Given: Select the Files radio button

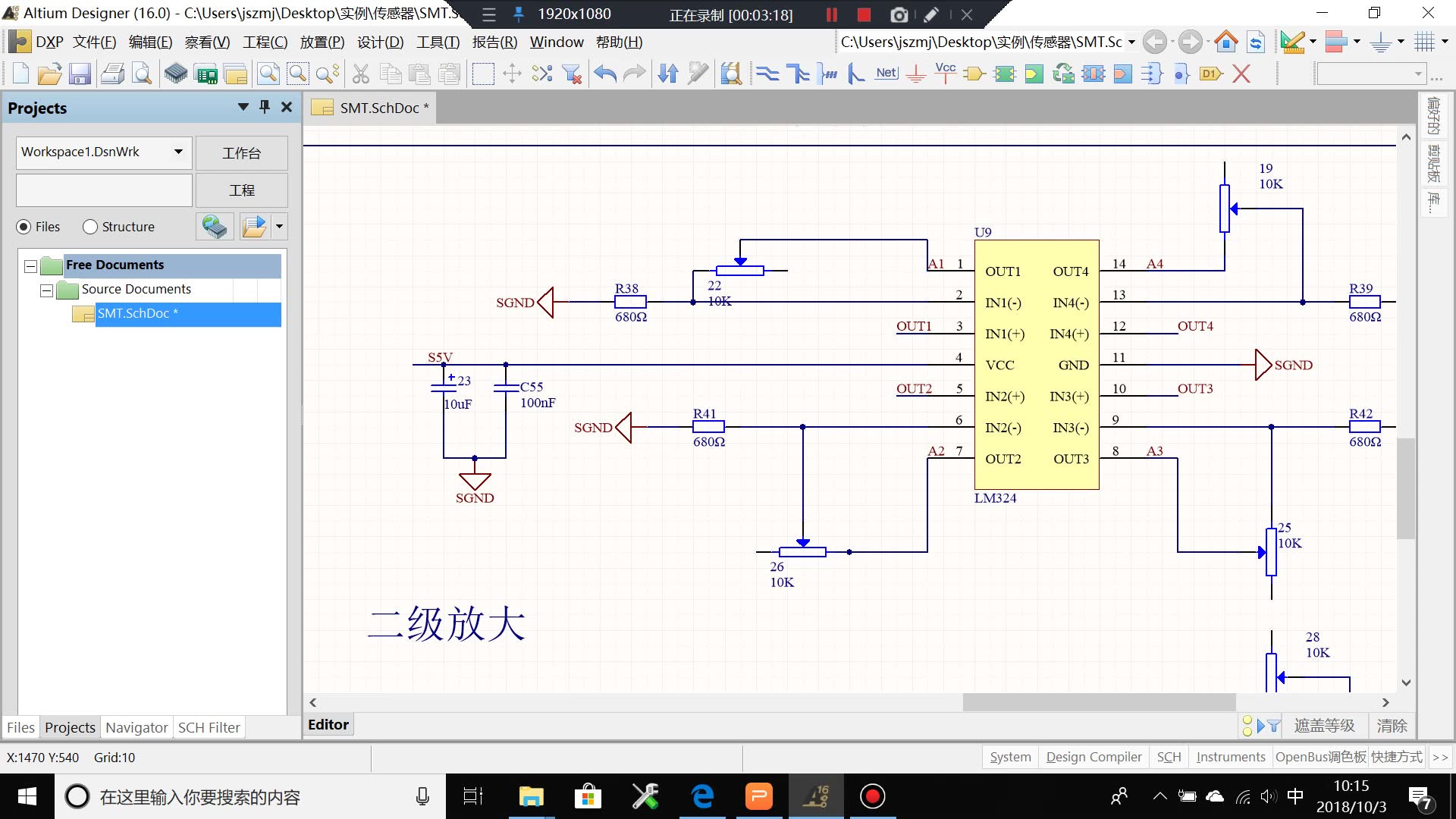Looking at the screenshot, I should point(24,226).
